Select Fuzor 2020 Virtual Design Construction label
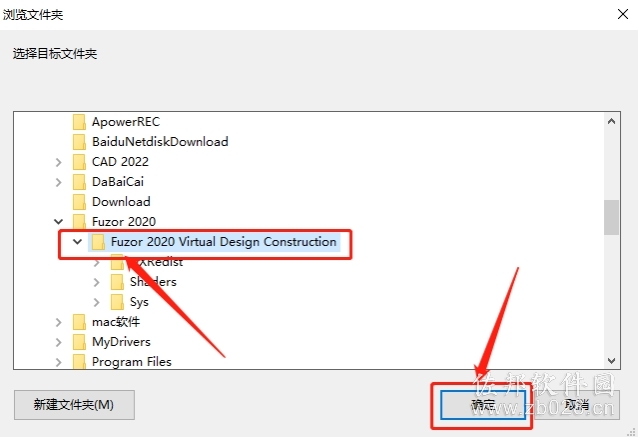The width and height of the screenshot is (638, 437). click(223, 242)
